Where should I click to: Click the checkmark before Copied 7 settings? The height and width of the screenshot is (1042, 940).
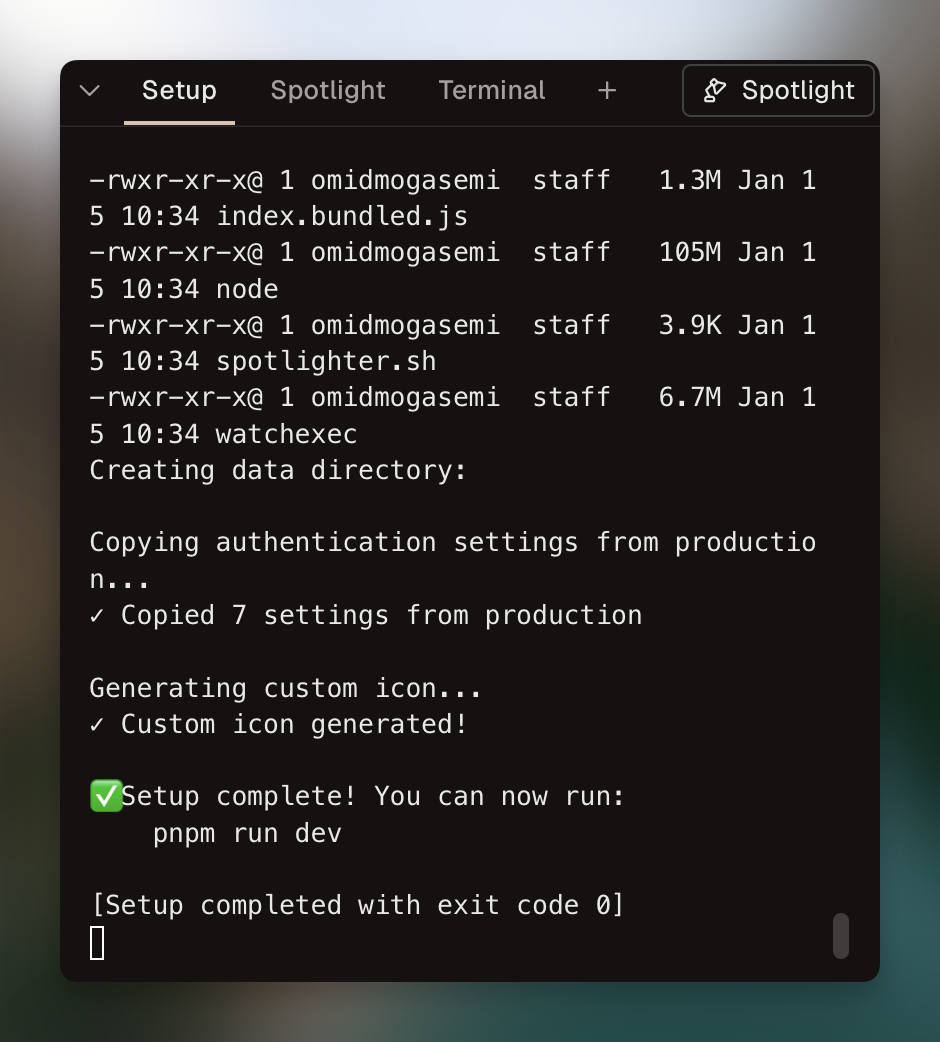96,615
